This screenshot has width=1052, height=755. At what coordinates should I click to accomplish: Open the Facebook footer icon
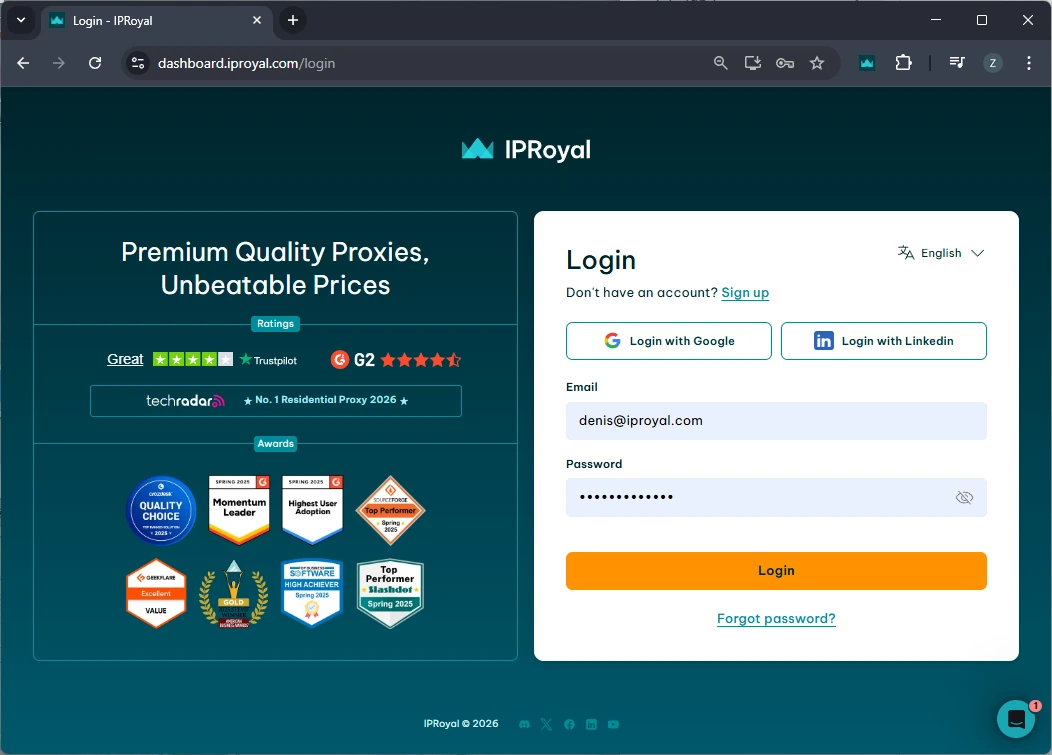569,724
